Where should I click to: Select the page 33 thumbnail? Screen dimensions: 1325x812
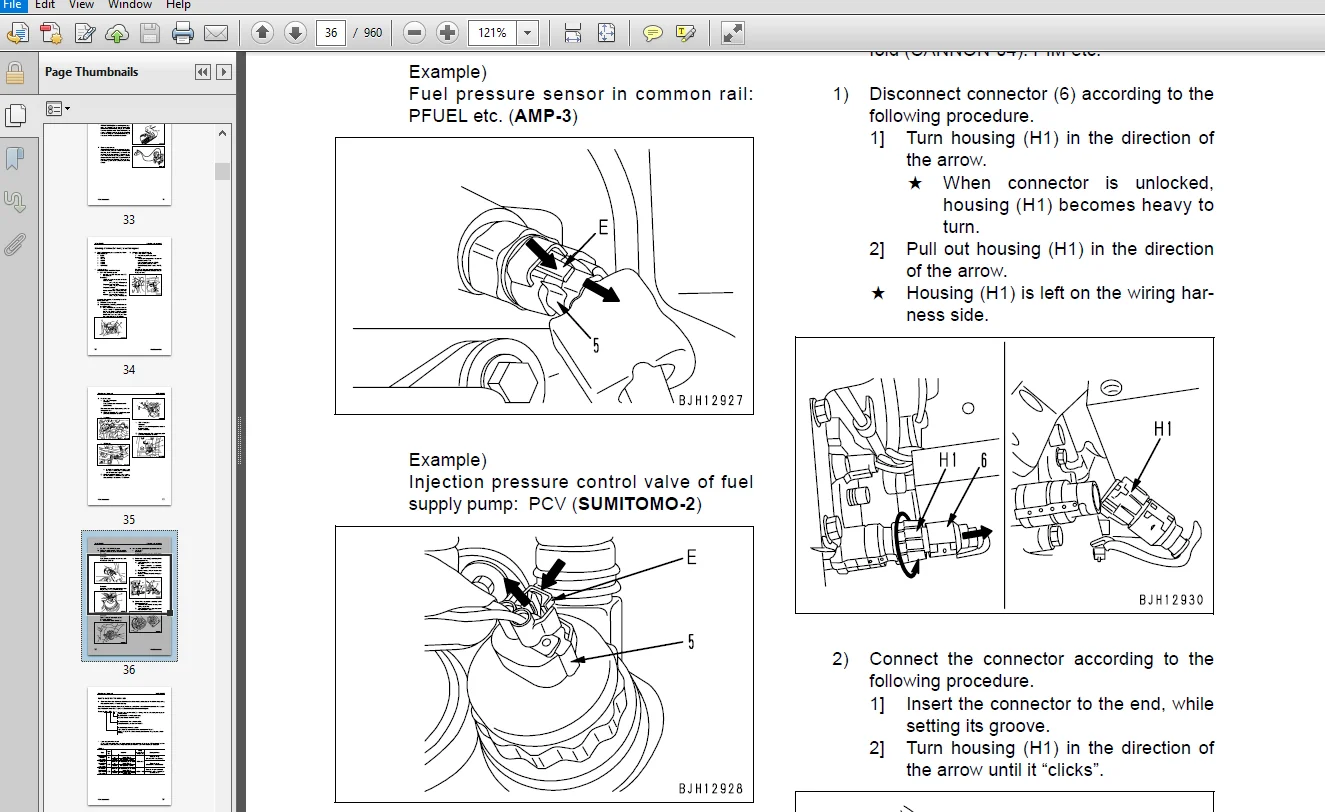click(129, 164)
